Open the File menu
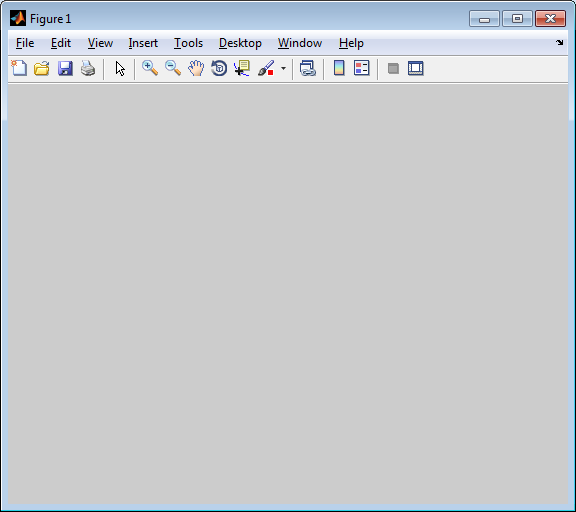The image size is (576, 512). tap(25, 43)
